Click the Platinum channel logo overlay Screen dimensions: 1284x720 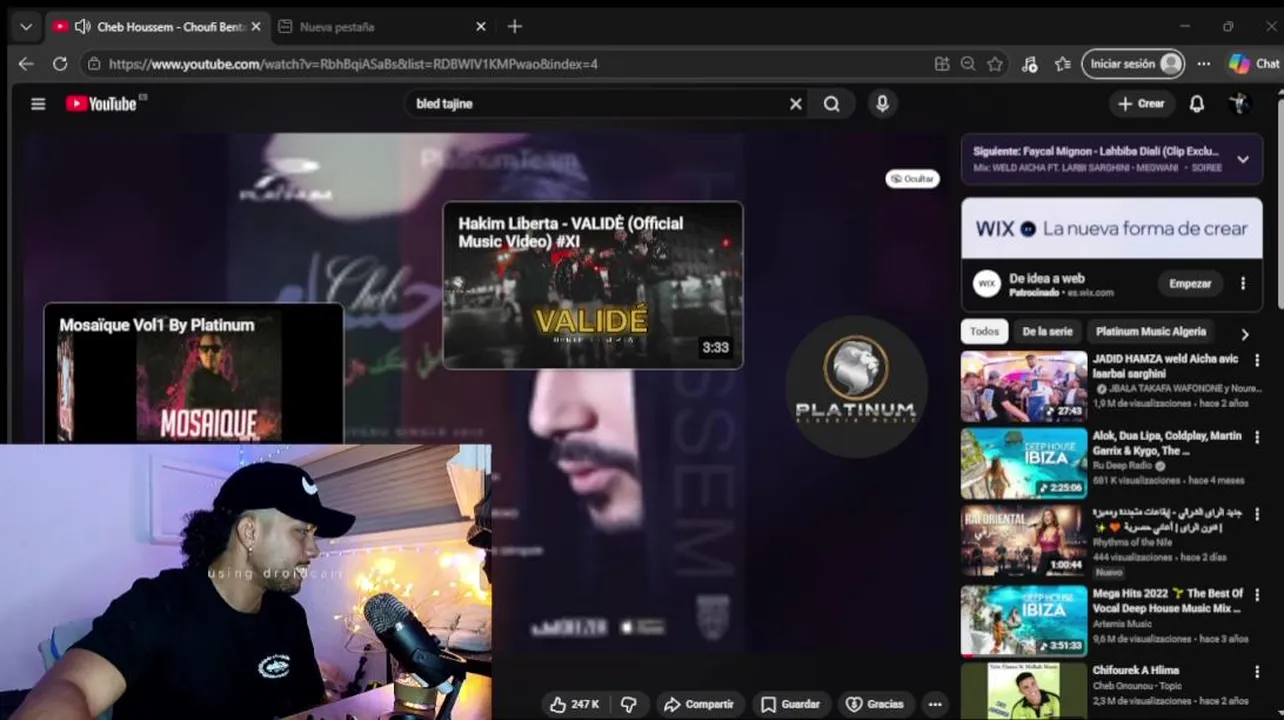(856, 387)
